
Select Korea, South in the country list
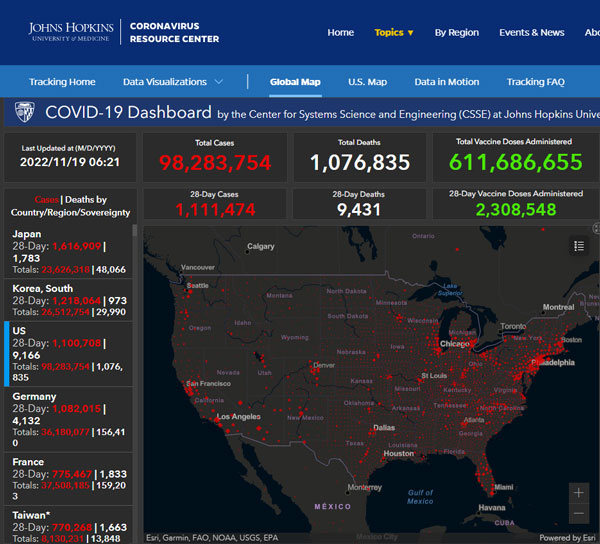point(68,300)
